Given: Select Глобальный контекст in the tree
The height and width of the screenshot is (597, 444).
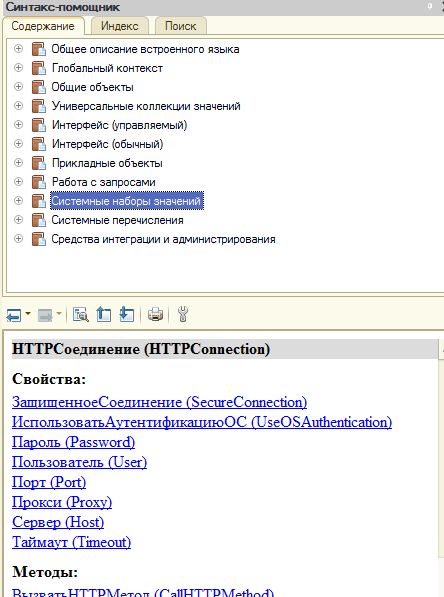Looking at the screenshot, I should click(107, 68).
